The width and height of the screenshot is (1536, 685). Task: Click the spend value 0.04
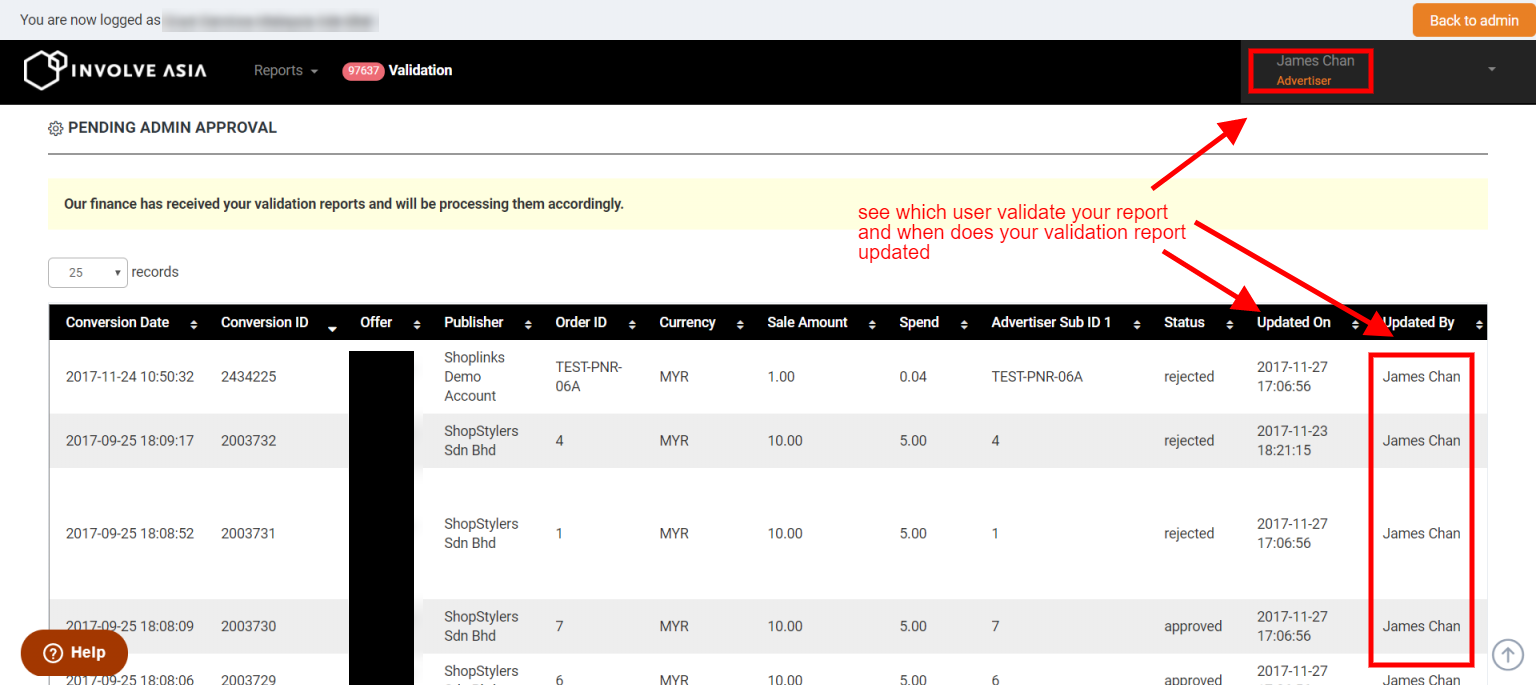[913, 377]
